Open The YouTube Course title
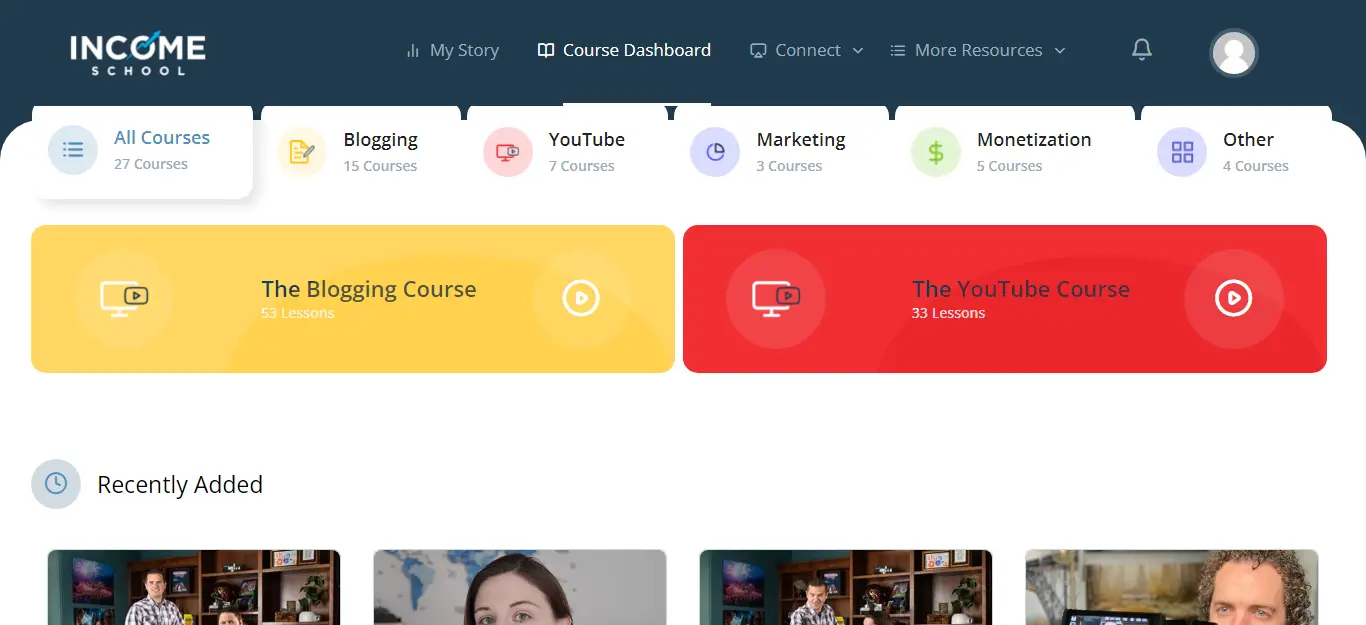This screenshot has width=1366, height=625. [1021, 289]
